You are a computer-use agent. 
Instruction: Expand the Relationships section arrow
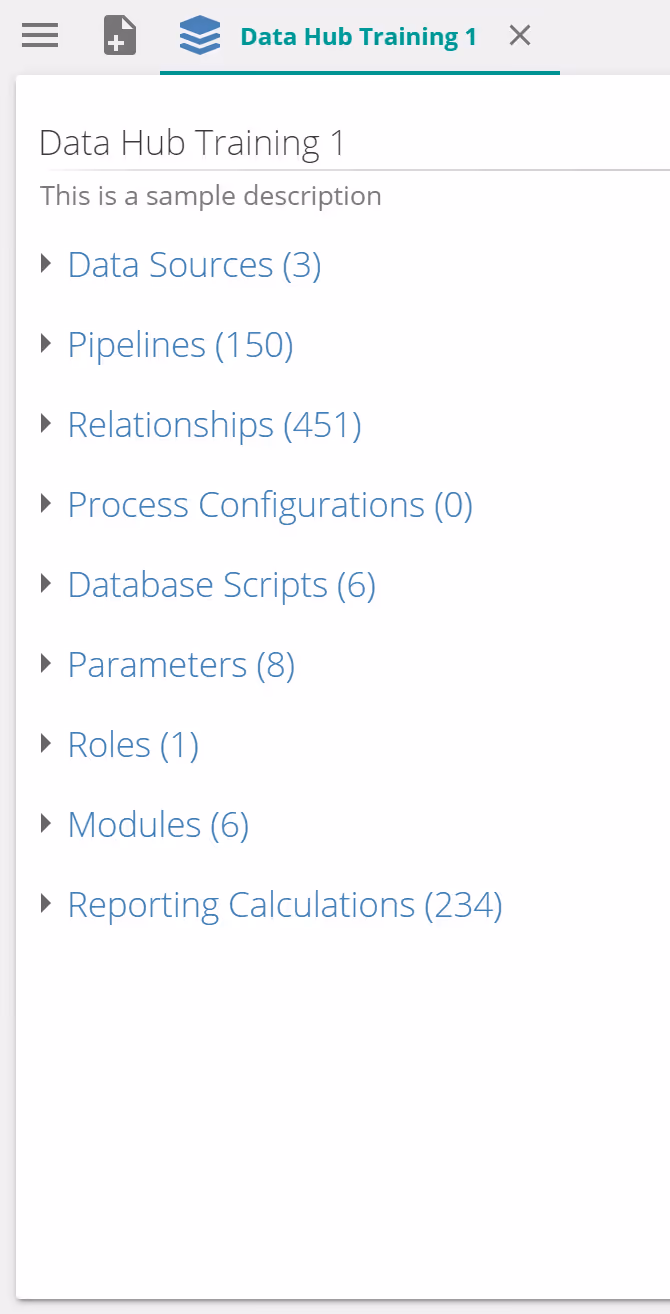[46, 424]
